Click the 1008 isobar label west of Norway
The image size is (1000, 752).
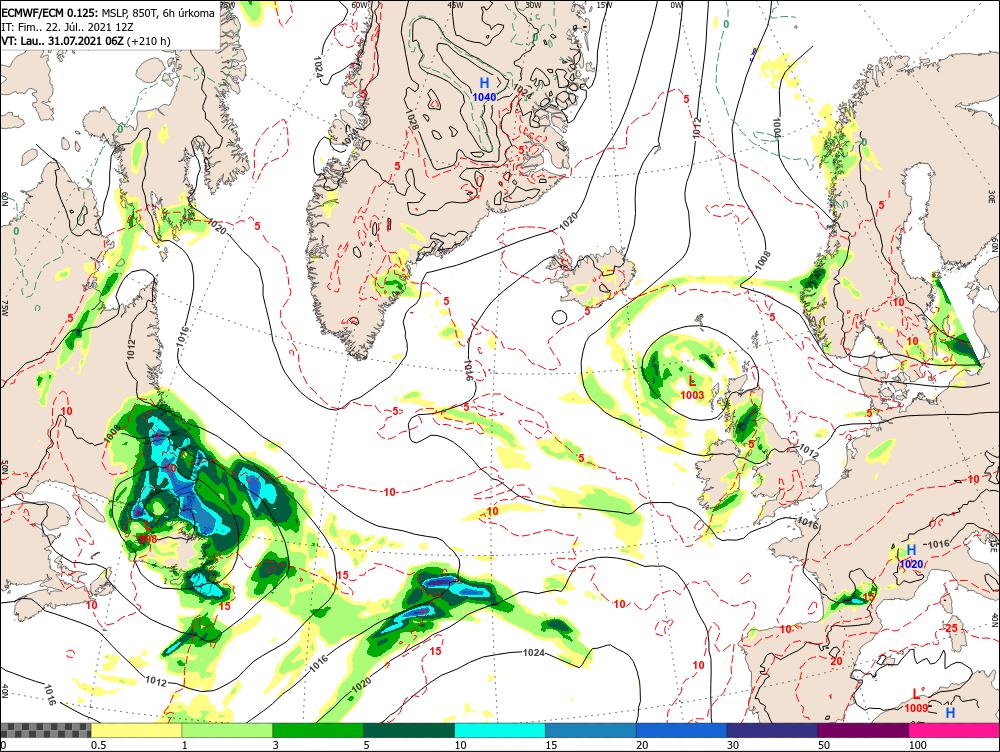[x=763, y=260]
